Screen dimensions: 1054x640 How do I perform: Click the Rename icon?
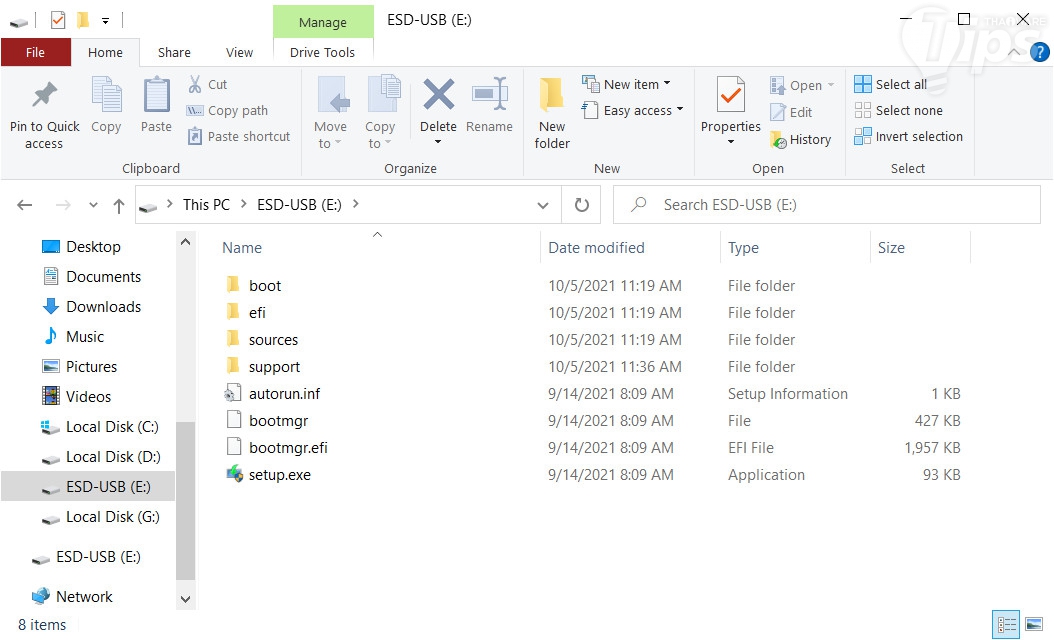(489, 95)
